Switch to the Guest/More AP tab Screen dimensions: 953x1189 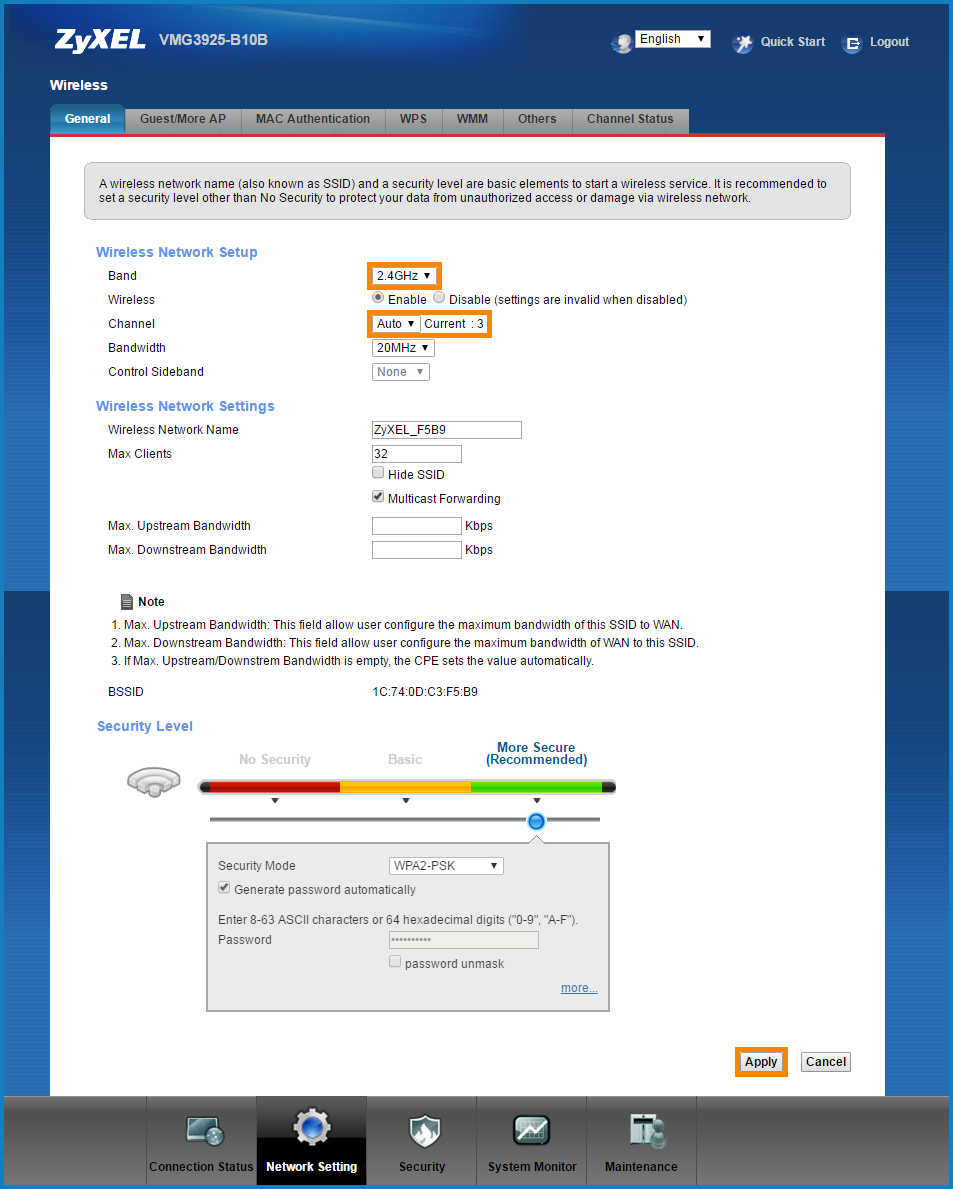coord(183,119)
